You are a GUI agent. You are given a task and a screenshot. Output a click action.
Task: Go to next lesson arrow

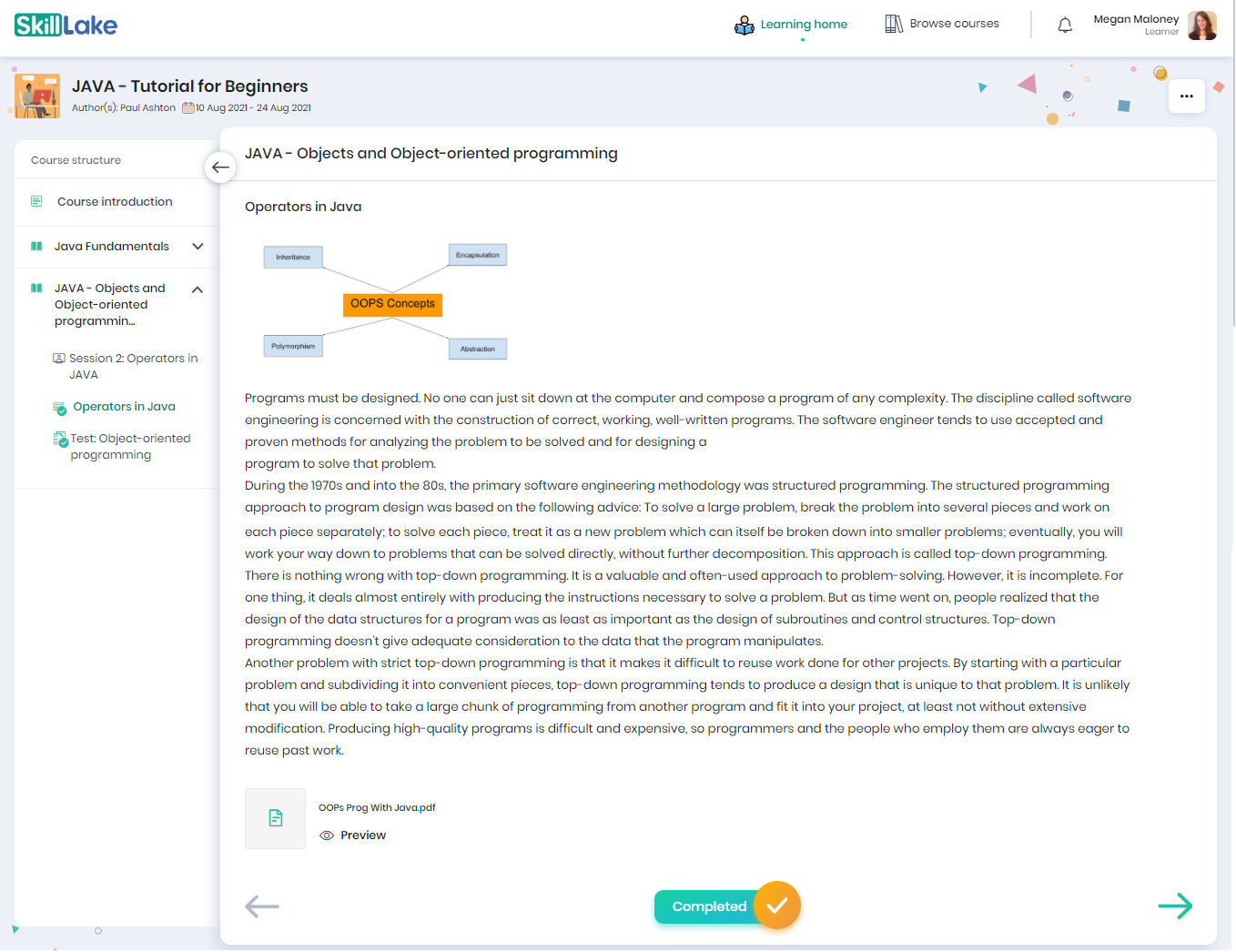[x=1175, y=906]
